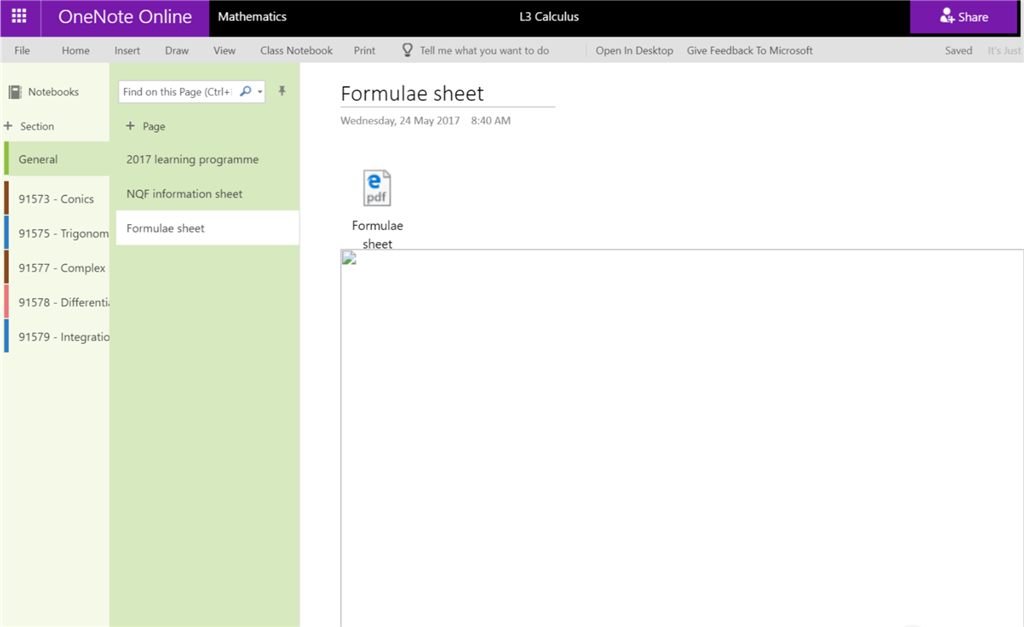This screenshot has width=1024, height=627.
Task: Click the Notebooks book icon
Action: [14, 92]
